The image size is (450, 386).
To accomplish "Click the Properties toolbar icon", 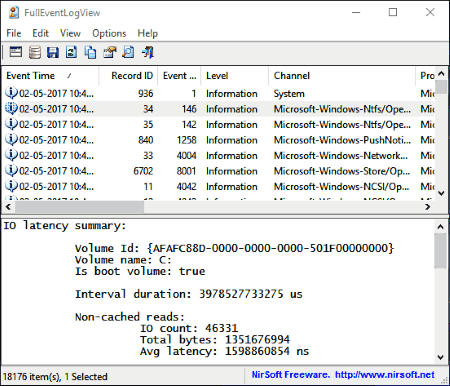I will coord(109,52).
